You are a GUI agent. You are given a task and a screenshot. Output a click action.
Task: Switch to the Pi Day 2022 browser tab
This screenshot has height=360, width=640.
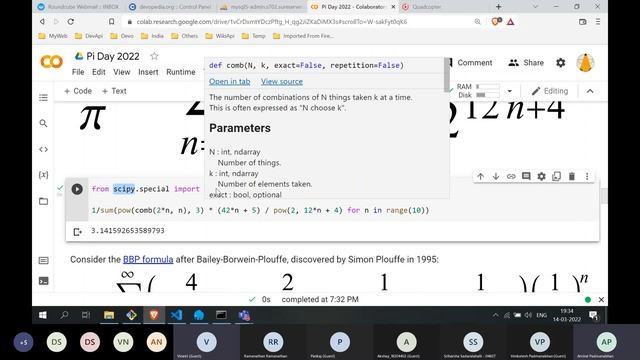tap(352, 7)
